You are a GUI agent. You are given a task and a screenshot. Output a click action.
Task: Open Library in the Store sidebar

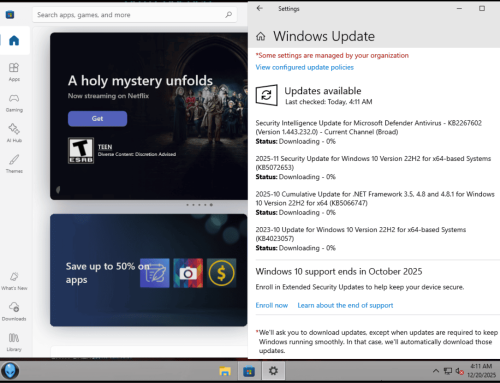tap(14, 342)
